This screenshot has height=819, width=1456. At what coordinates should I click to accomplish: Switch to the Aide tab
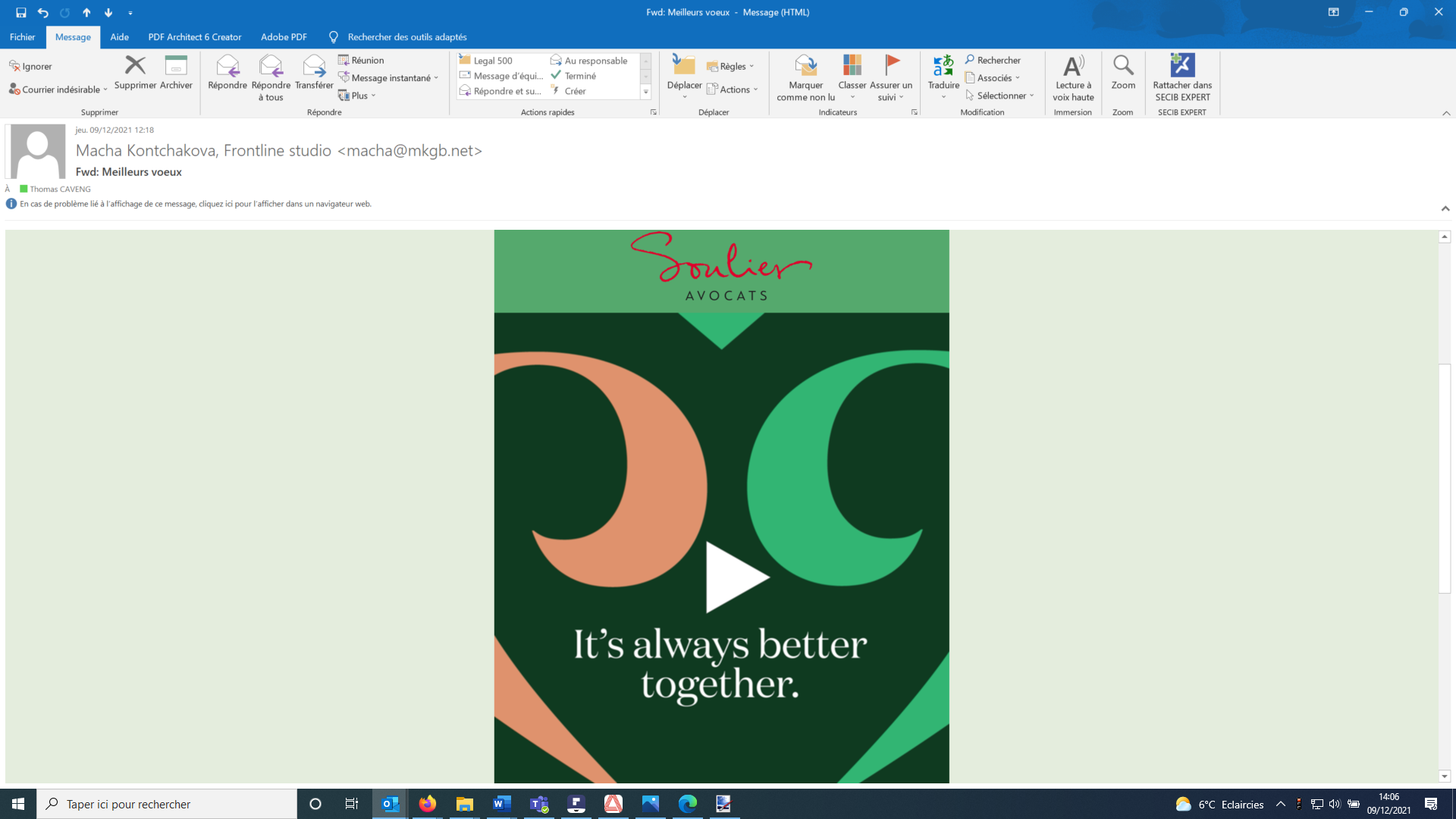[119, 37]
